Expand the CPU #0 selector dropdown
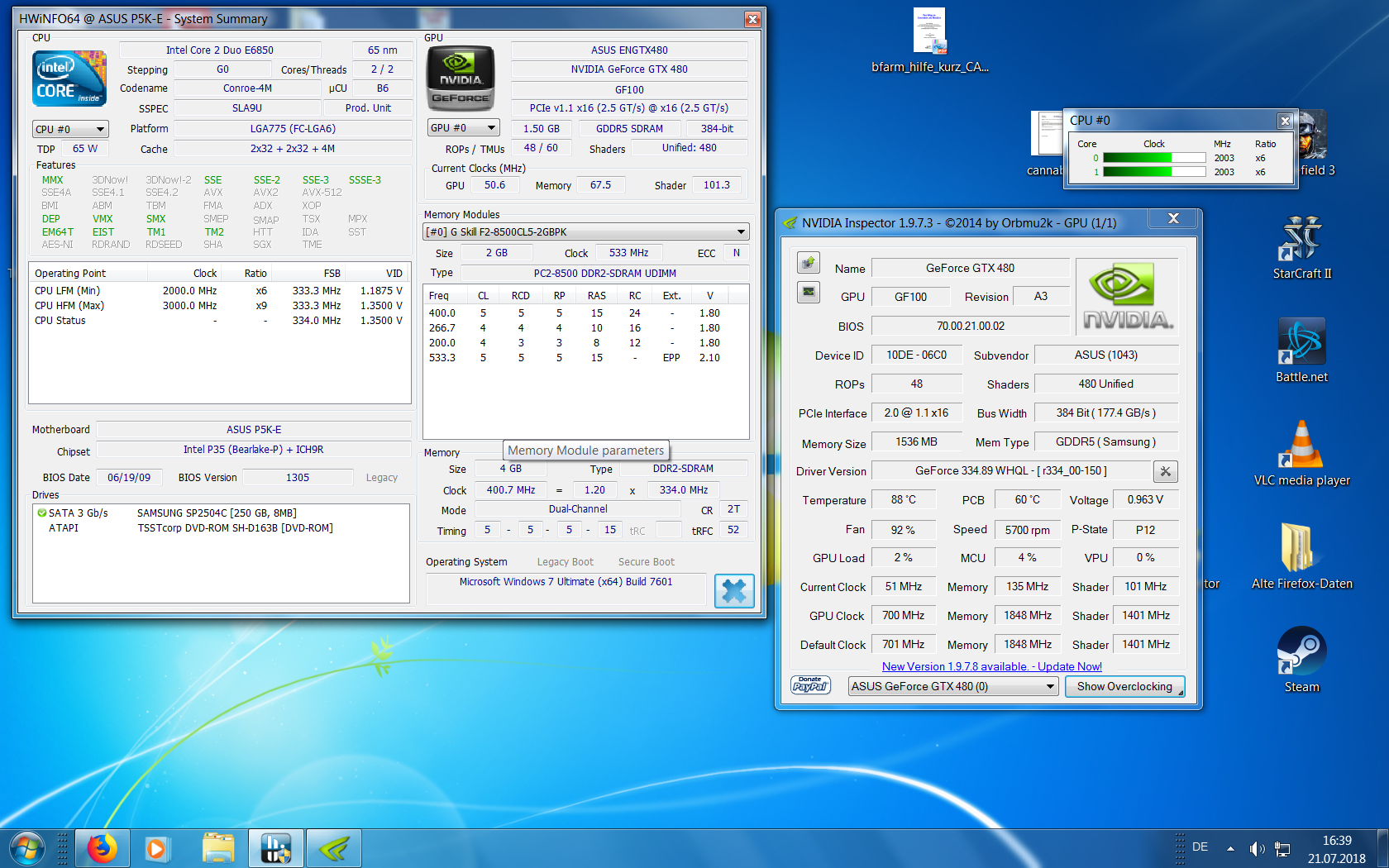The image size is (1389, 868). (x=71, y=129)
